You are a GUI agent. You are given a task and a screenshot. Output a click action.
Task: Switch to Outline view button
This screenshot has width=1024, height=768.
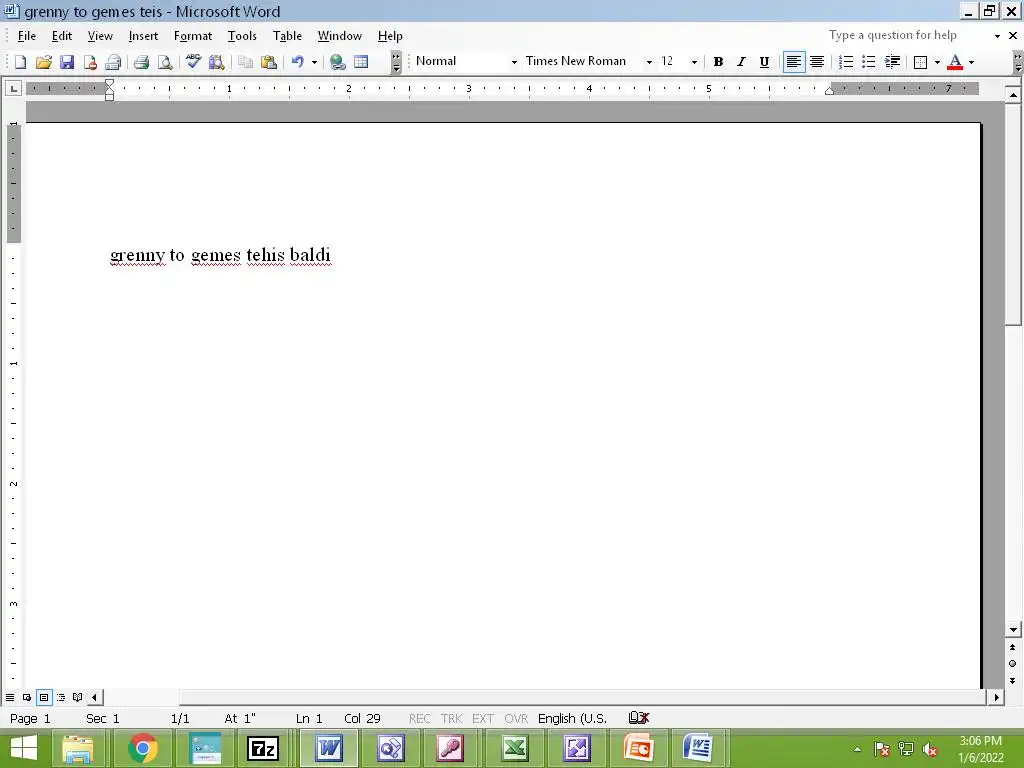pyautogui.click(x=61, y=697)
